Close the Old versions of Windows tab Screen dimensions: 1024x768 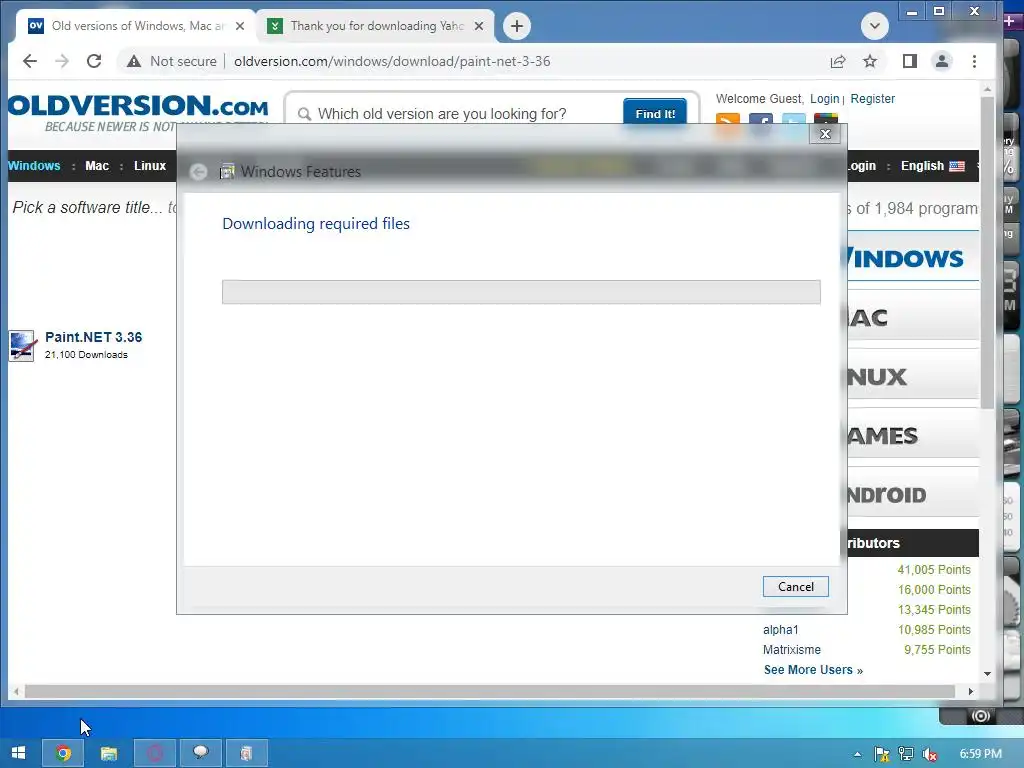pyautogui.click(x=240, y=26)
